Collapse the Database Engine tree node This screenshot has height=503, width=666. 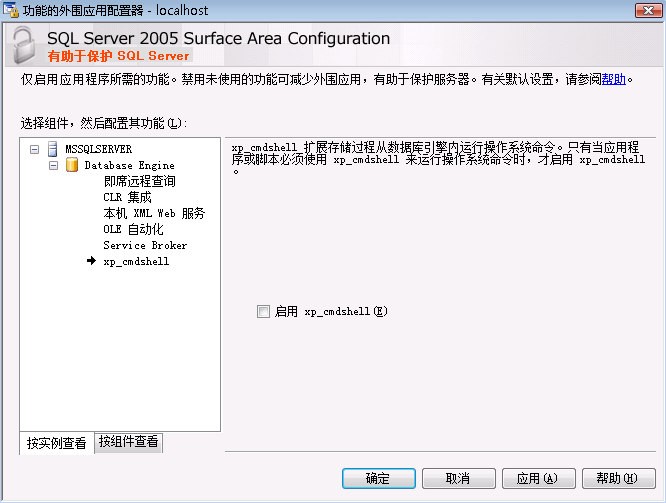coord(54,165)
